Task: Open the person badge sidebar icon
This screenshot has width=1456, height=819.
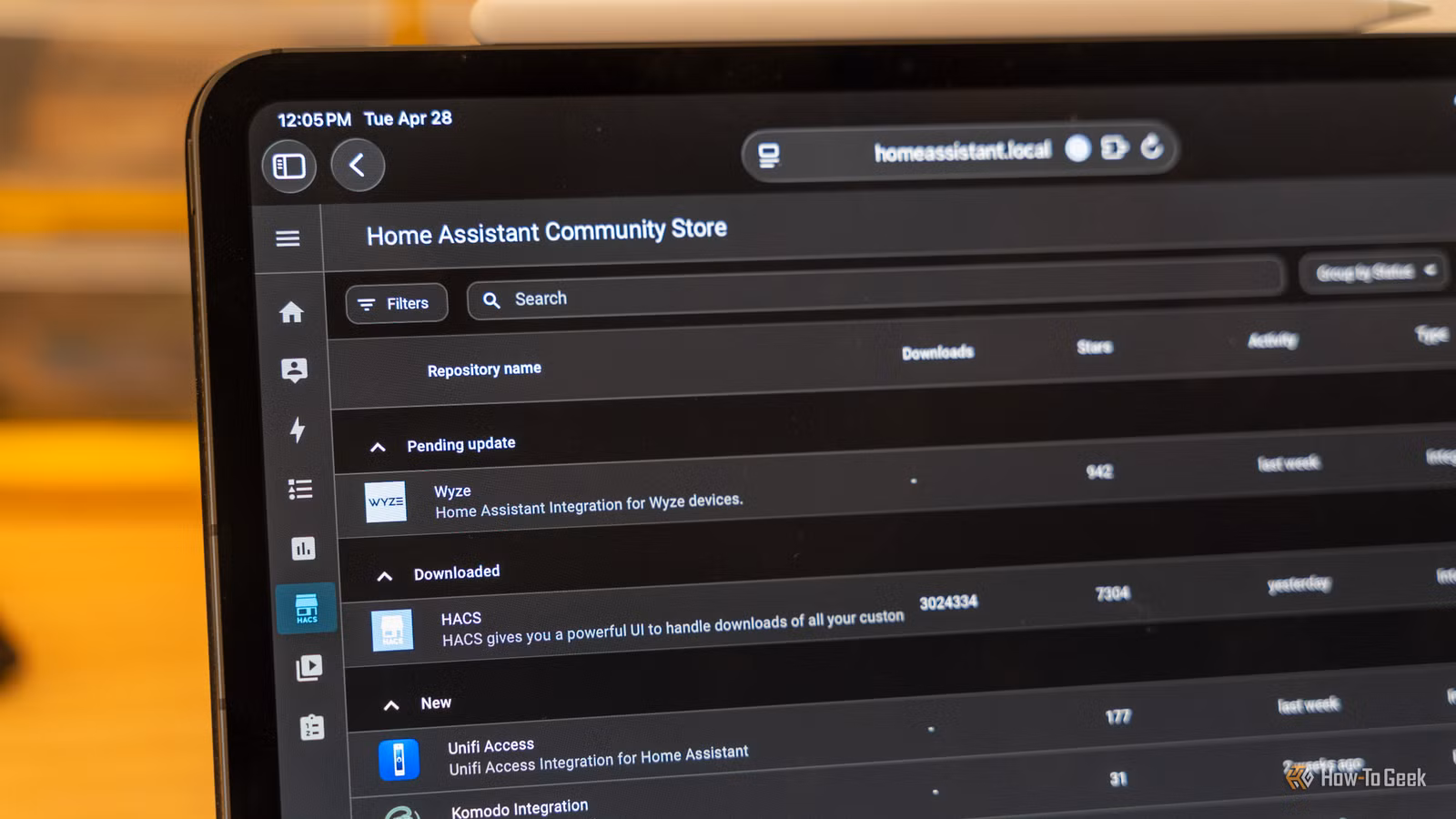Action: tap(294, 369)
